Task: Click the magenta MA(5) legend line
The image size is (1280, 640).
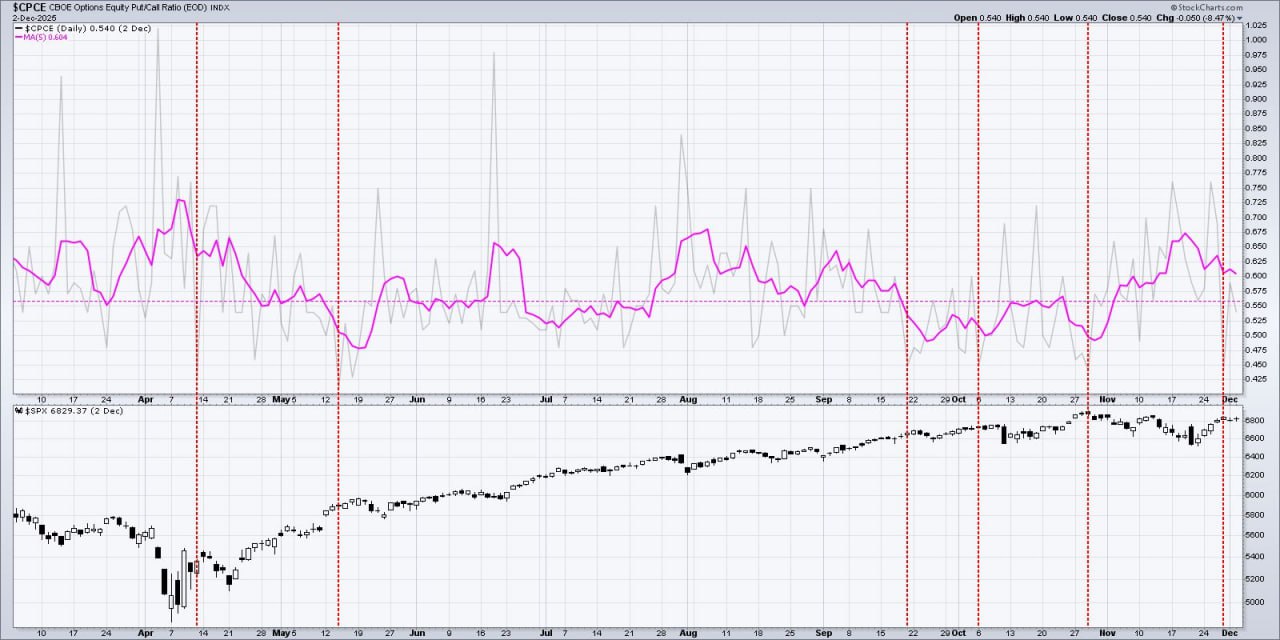Action: (x=18, y=39)
